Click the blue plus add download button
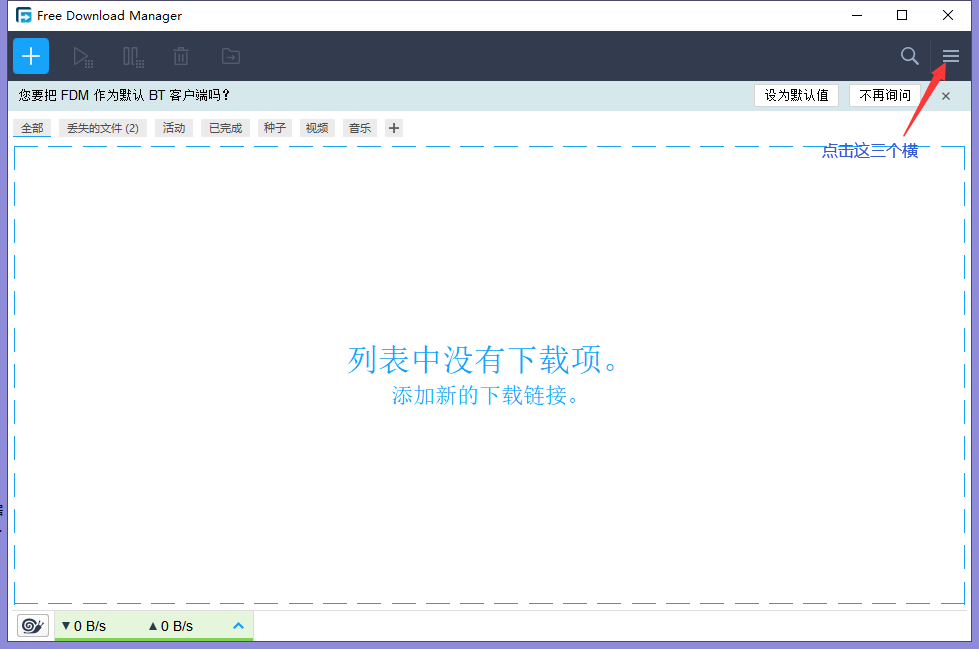Image resolution: width=979 pixels, height=649 pixels. click(31, 56)
